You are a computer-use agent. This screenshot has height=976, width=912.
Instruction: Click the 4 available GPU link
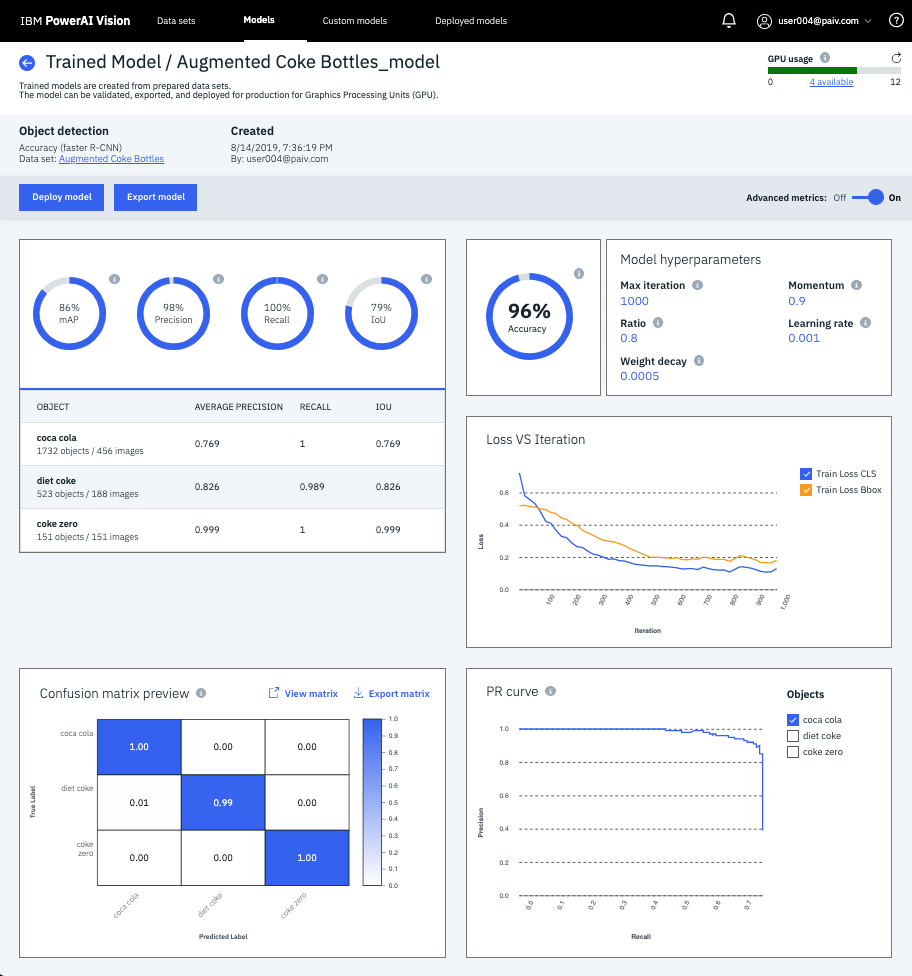(831, 82)
